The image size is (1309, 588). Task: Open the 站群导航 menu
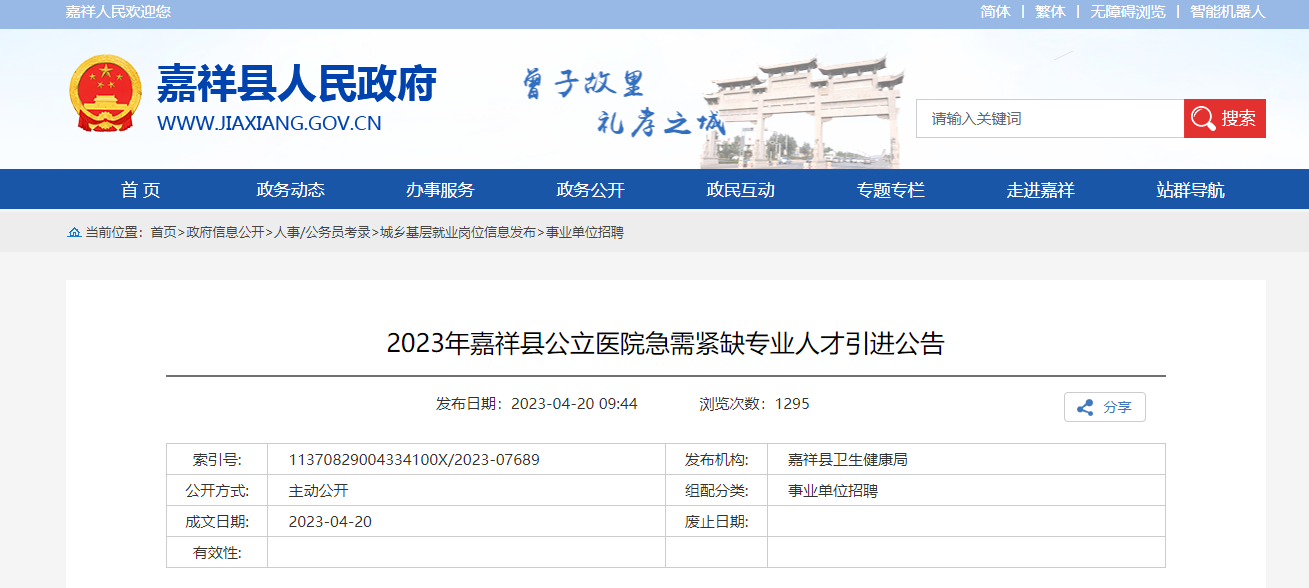tap(1190, 190)
